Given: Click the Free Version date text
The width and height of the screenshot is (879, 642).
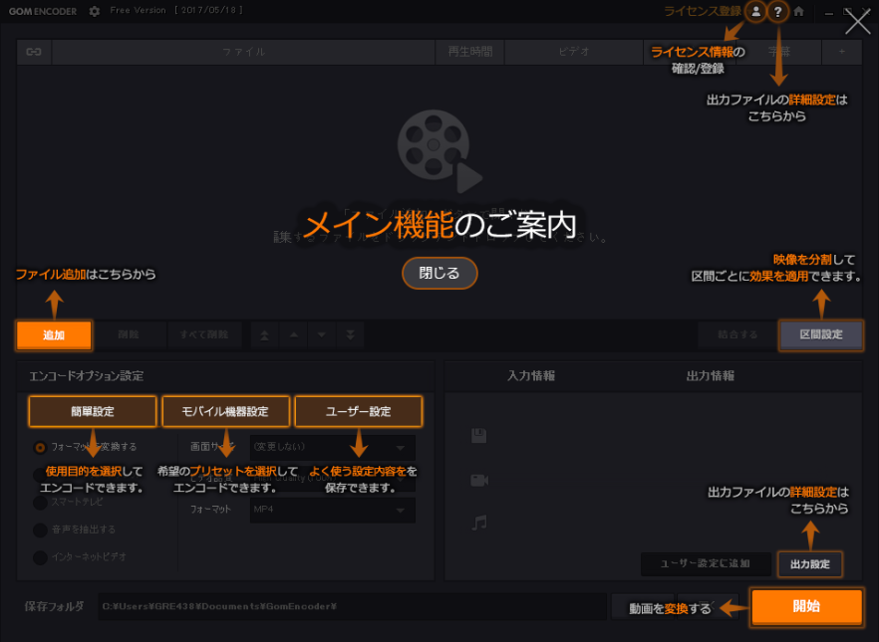Looking at the screenshot, I should click(x=177, y=11).
